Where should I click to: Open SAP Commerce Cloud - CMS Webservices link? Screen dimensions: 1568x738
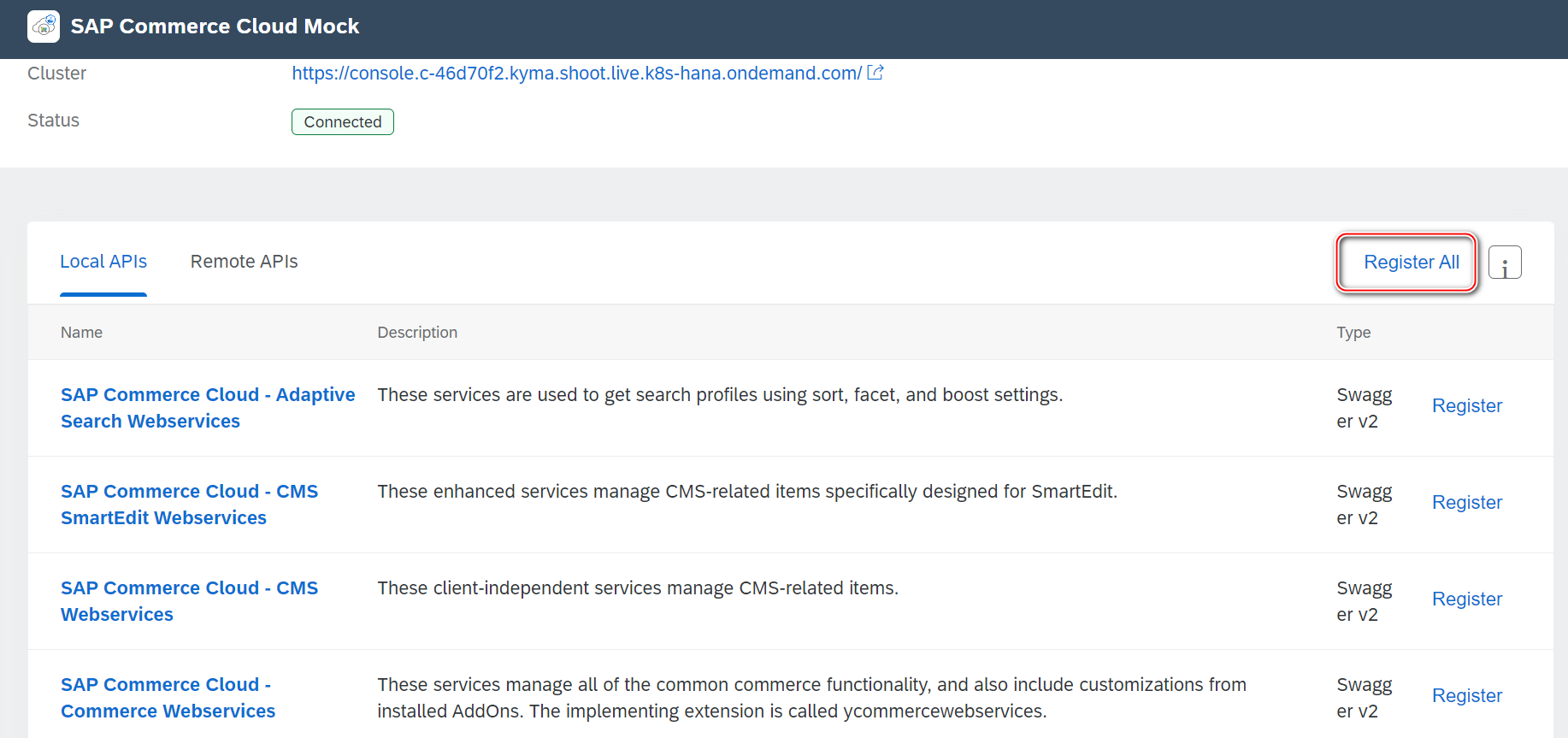click(x=189, y=601)
